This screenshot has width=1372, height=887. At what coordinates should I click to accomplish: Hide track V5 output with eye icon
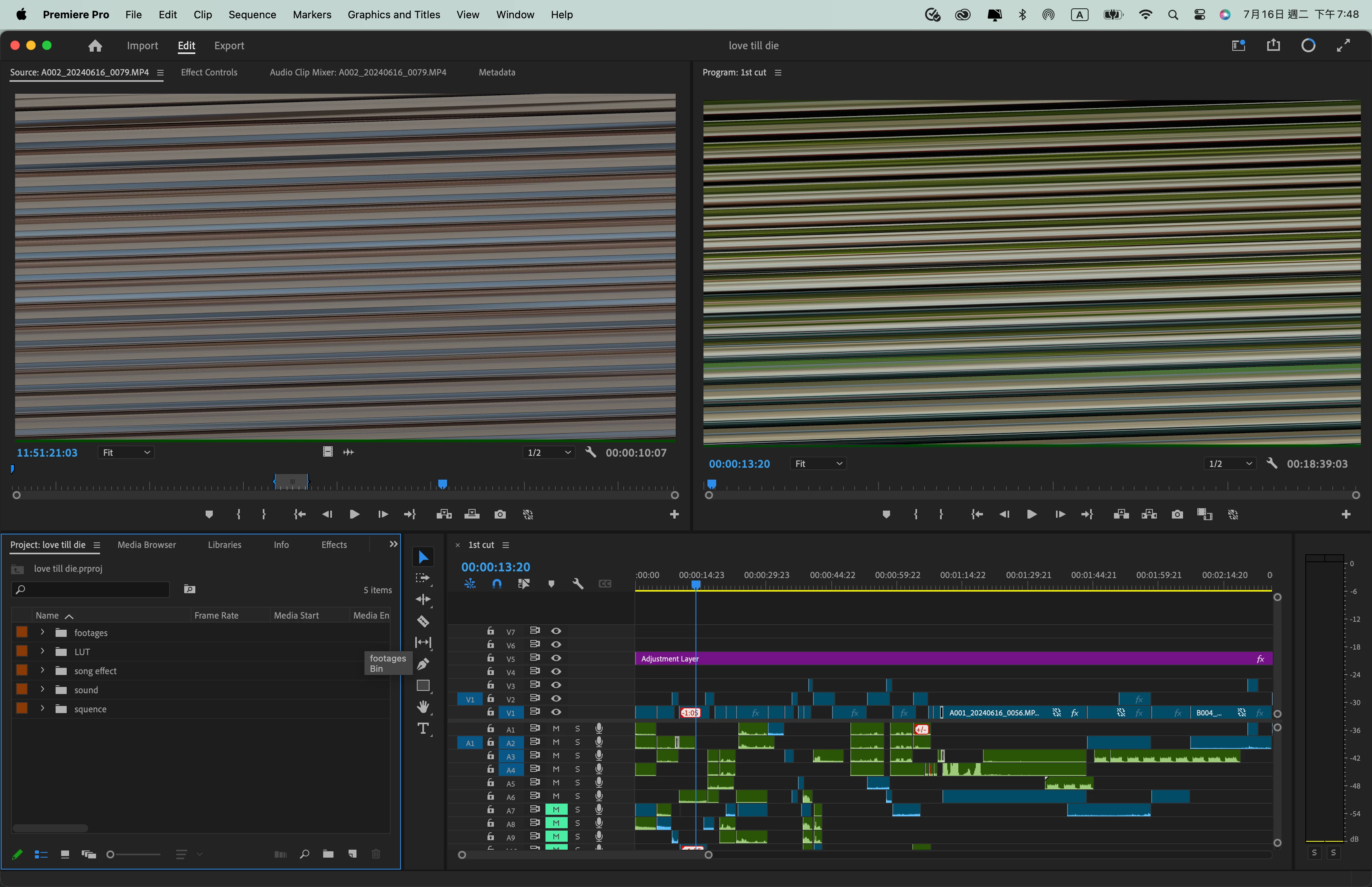[556, 658]
